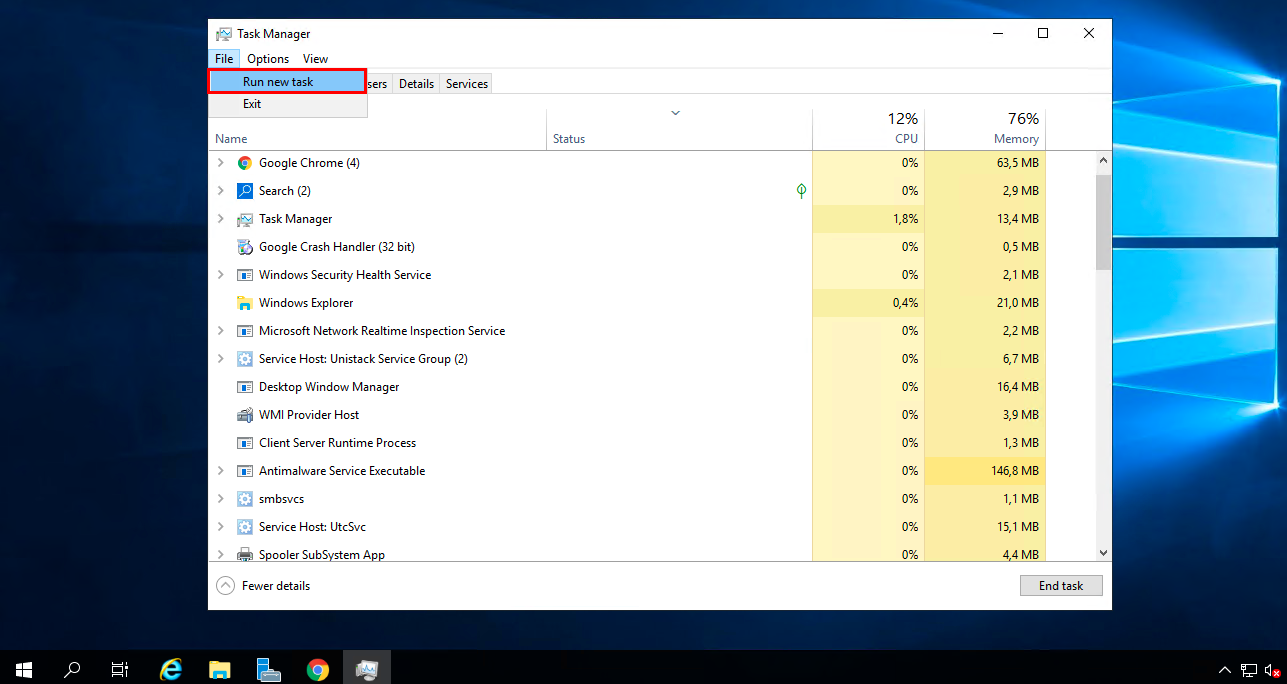The image size is (1287, 684).
Task: Expand the Task Manager process row
Action: pyautogui.click(x=221, y=219)
